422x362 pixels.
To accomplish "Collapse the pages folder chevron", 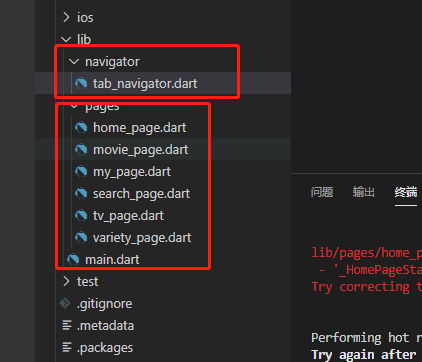I will (x=74, y=106).
